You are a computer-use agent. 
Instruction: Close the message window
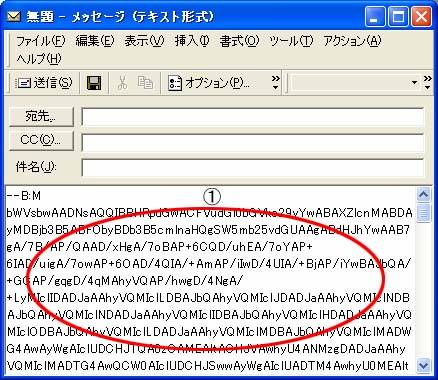tap(421, 16)
